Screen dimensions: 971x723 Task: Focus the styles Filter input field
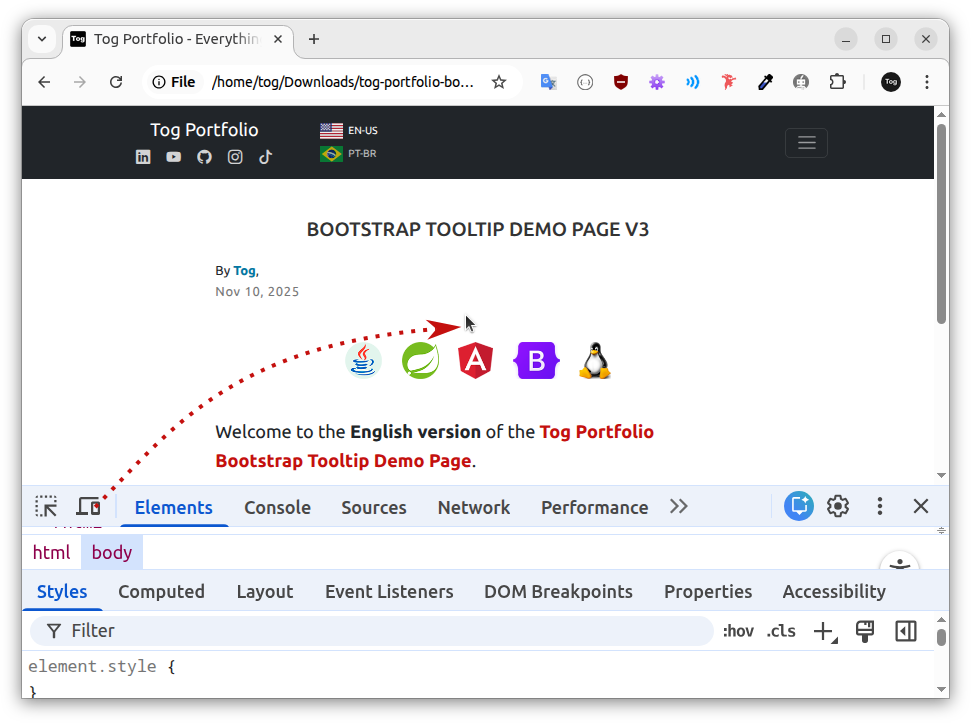point(372,631)
